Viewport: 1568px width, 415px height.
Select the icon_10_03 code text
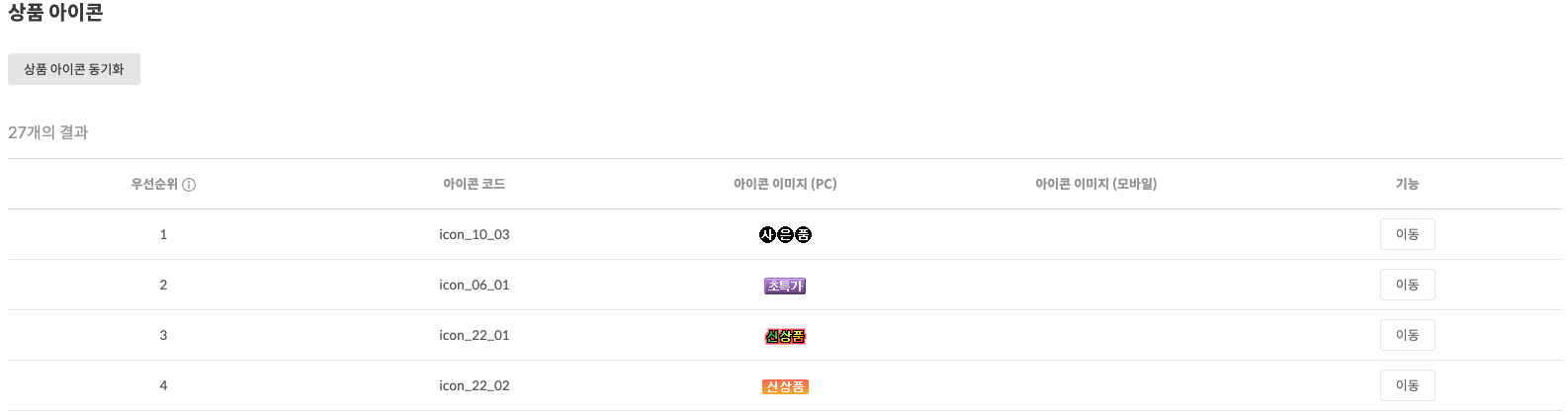[x=475, y=234]
